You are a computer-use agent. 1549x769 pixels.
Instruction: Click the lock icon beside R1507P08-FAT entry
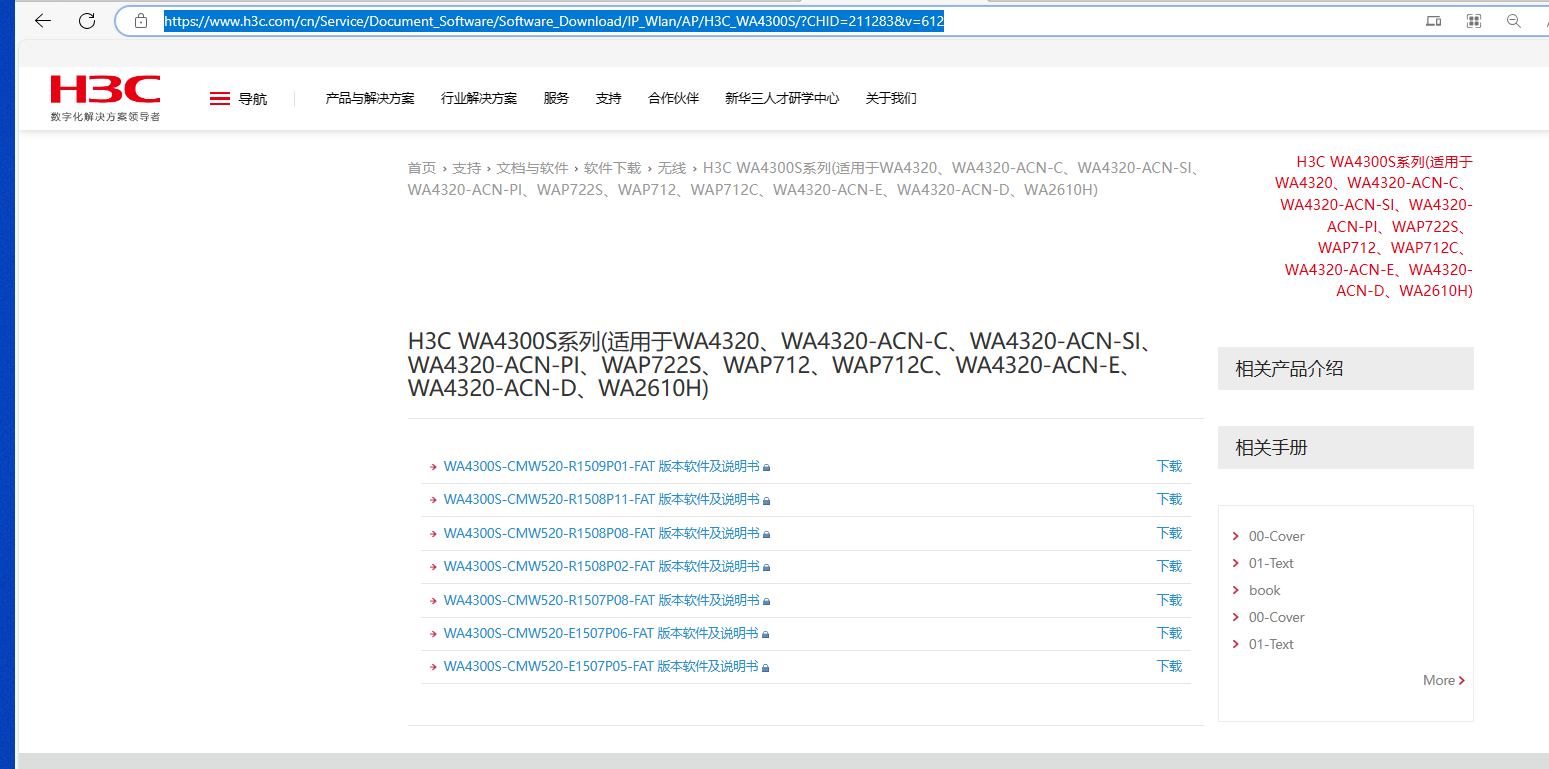(x=767, y=601)
